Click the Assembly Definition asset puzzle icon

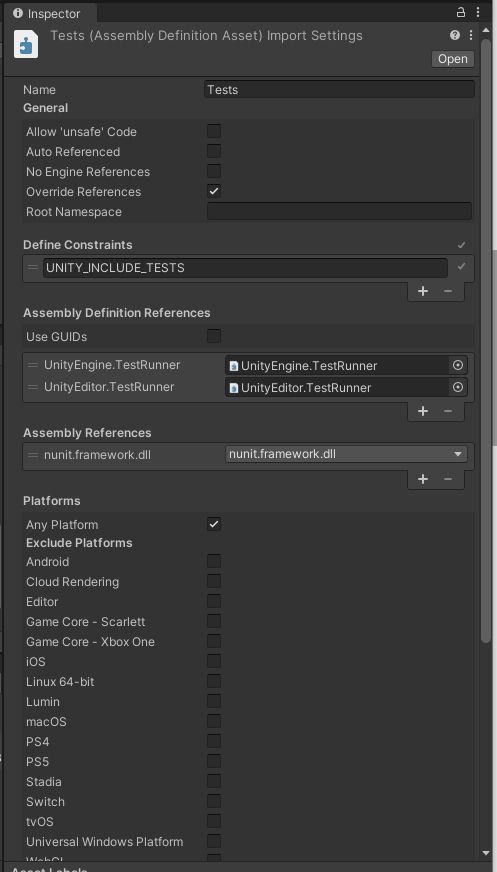pyautogui.click(x=26, y=44)
